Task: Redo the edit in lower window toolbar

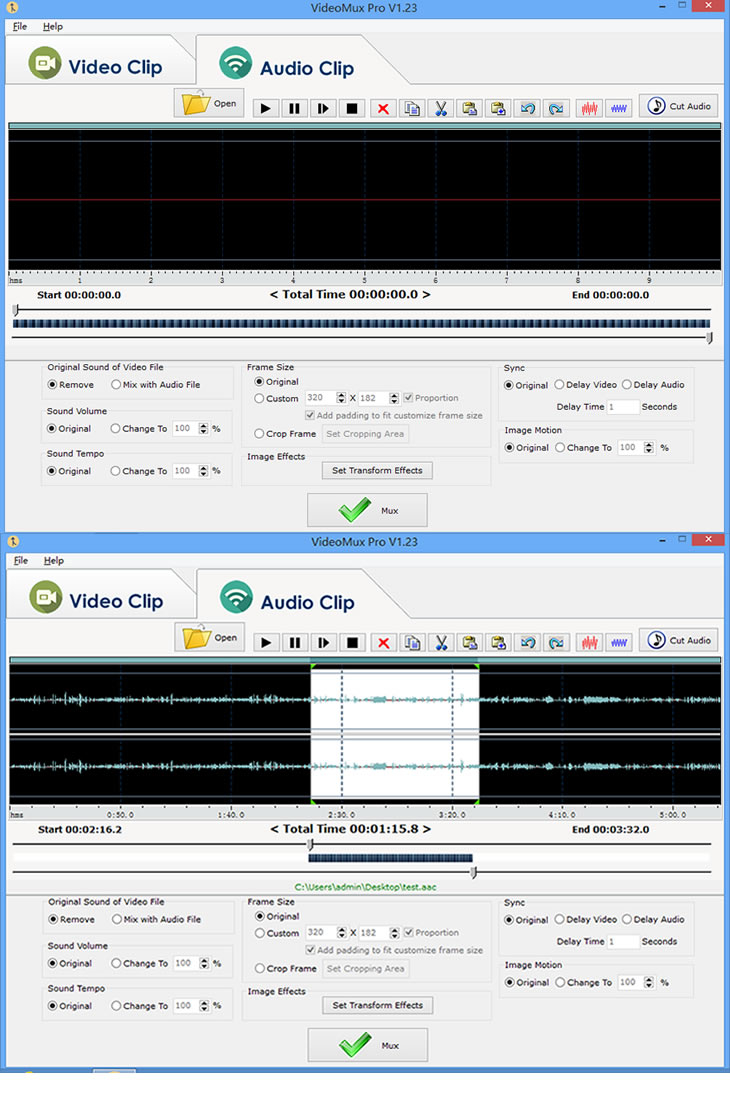Action: point(557,642)
